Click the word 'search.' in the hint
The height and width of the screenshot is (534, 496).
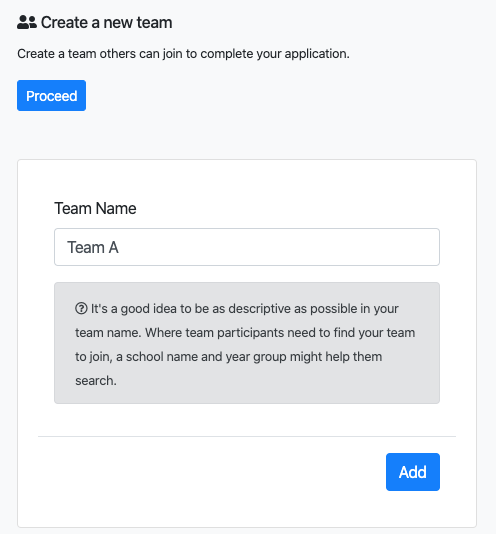coord(96,381)
